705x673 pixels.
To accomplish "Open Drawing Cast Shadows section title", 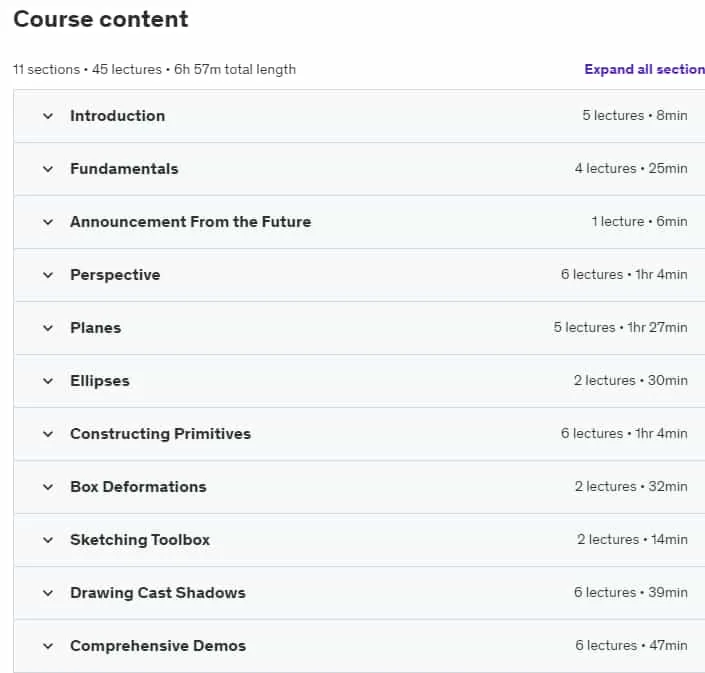I will [158, 593].
